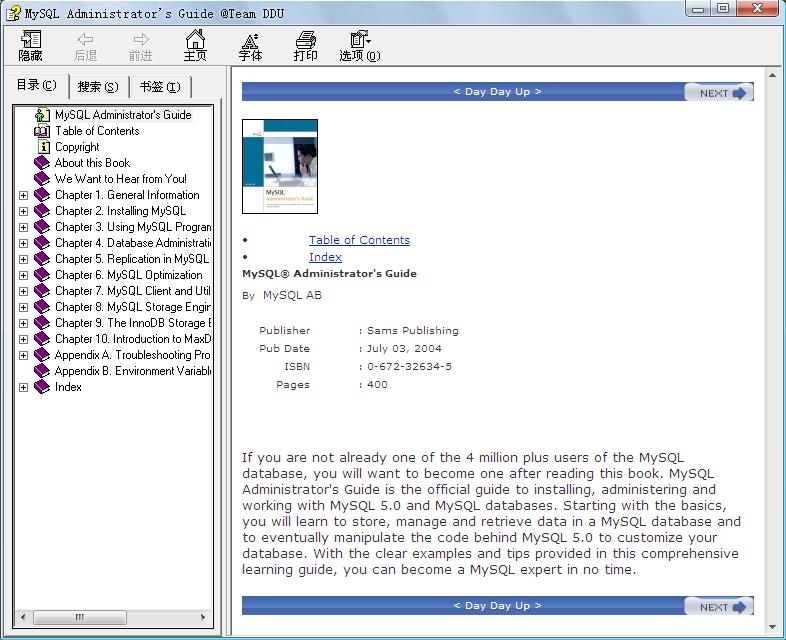Expand Chapter 10. Introduction to MaxDB node
786x640 pixels.
[23, 339]
